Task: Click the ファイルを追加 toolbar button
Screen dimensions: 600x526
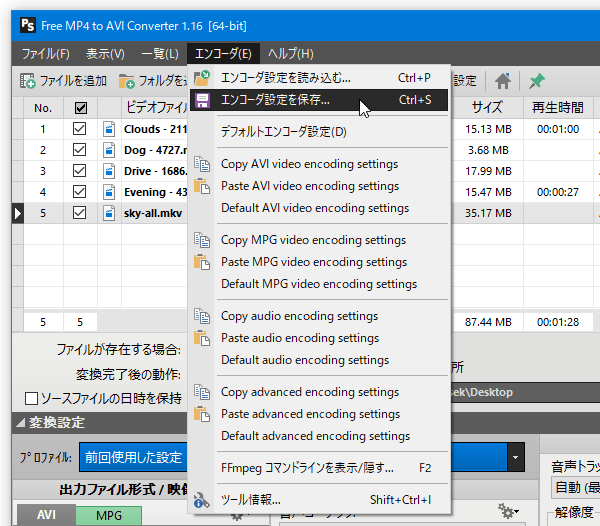Action: tap(64, 81)
